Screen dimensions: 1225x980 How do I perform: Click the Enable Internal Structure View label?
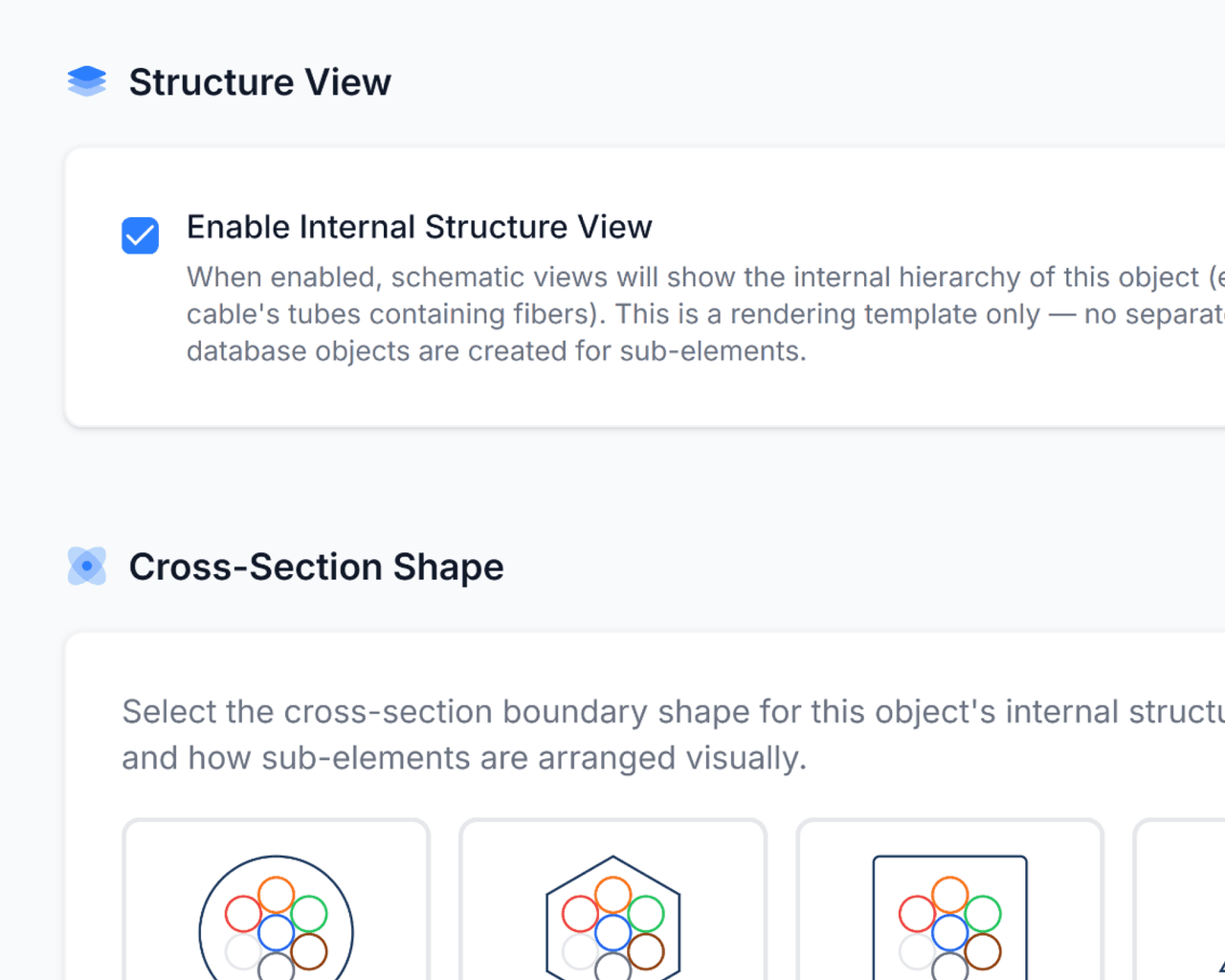point(419,227)
